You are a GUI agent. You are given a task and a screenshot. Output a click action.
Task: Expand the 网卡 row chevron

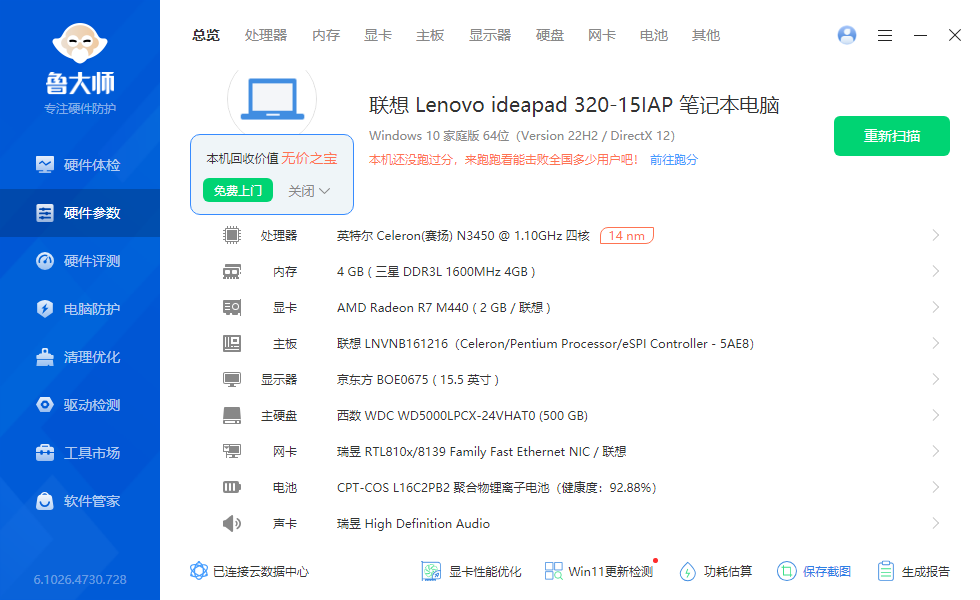[936, 451]
